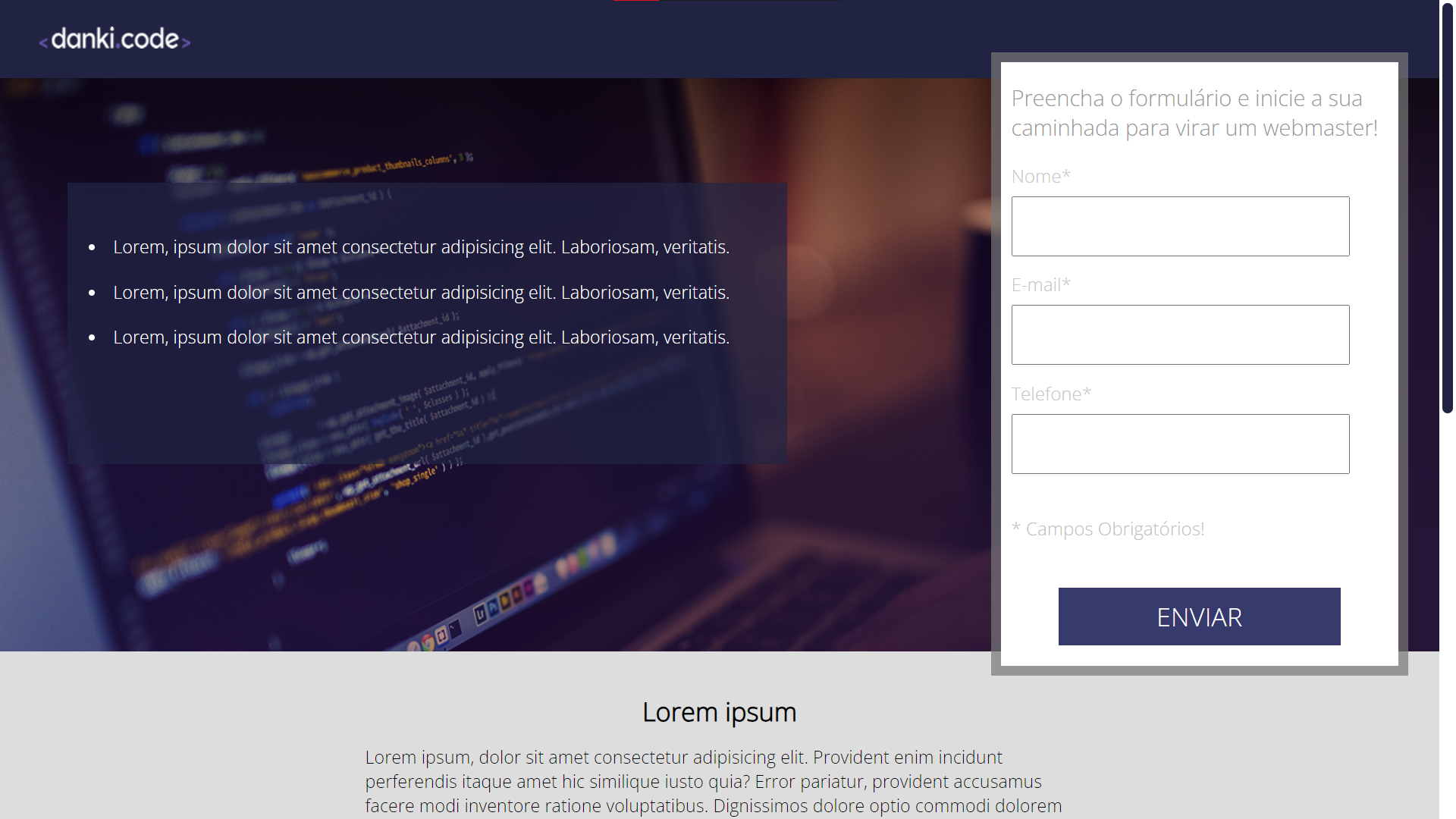Screen dimensions: 1456x819
Task: Click inside the E-mail input field
Action: (x=1180, y=334)
